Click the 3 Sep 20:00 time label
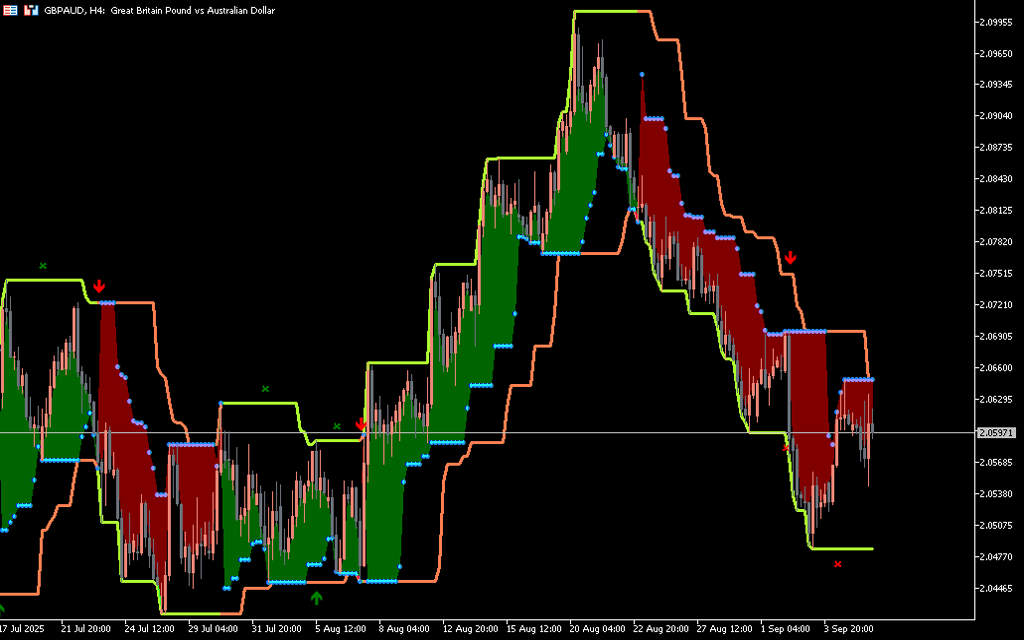 [848, 629]
